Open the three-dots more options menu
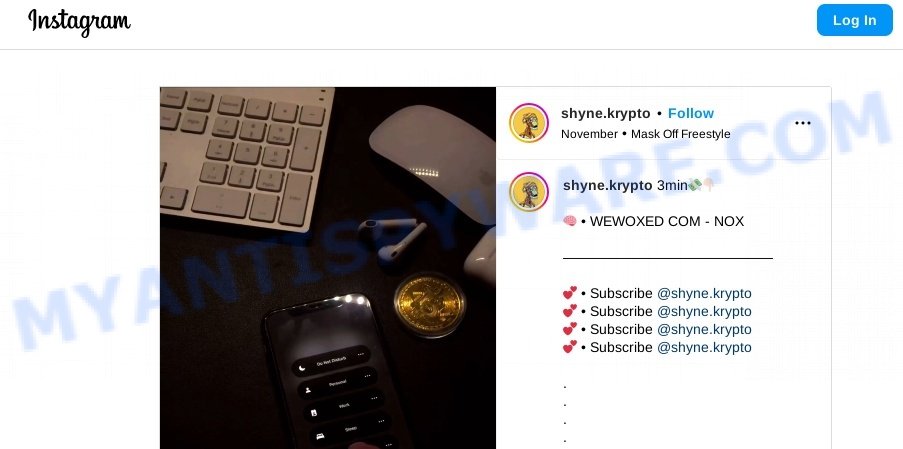Viewport: 903px width, 449px height. [x=802, y=123]
